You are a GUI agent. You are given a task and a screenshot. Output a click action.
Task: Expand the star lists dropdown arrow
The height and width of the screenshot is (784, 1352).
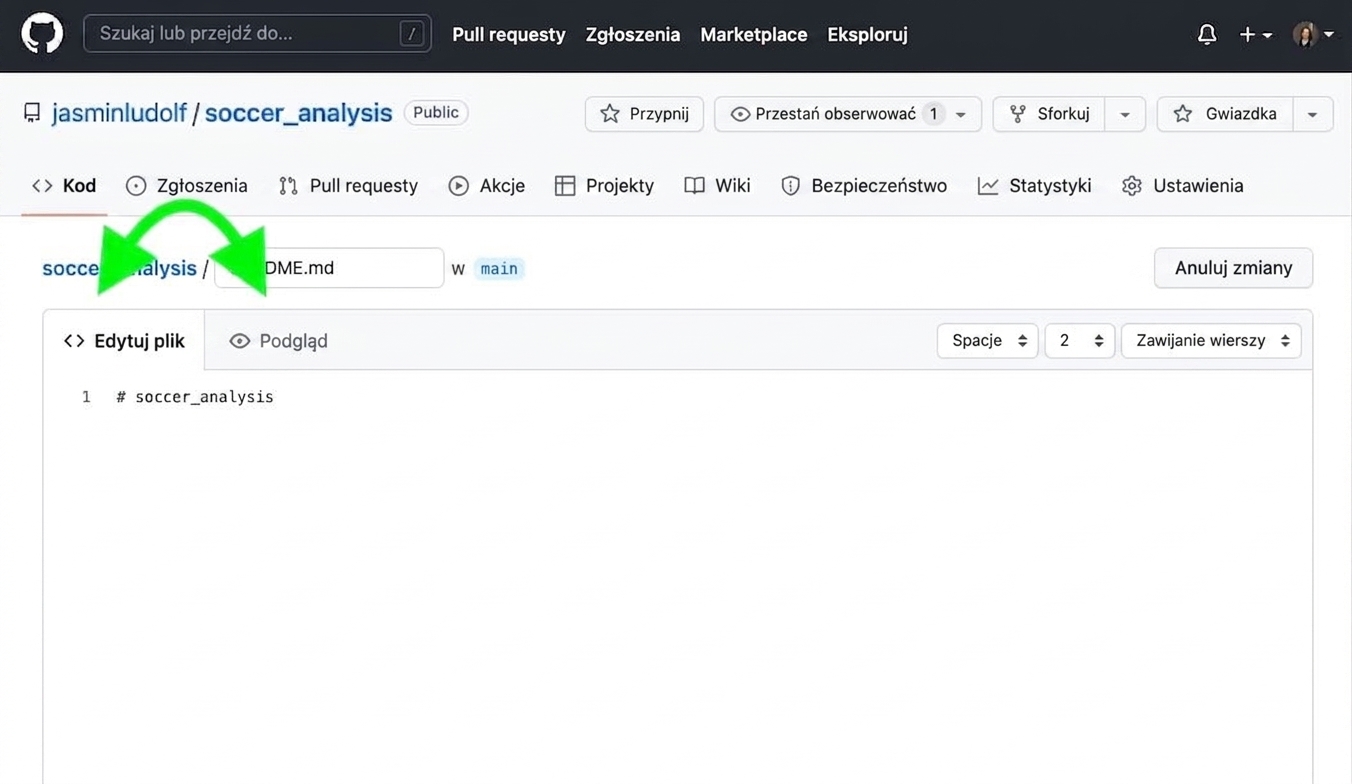pyautogui.click(x=1313, y=114)
